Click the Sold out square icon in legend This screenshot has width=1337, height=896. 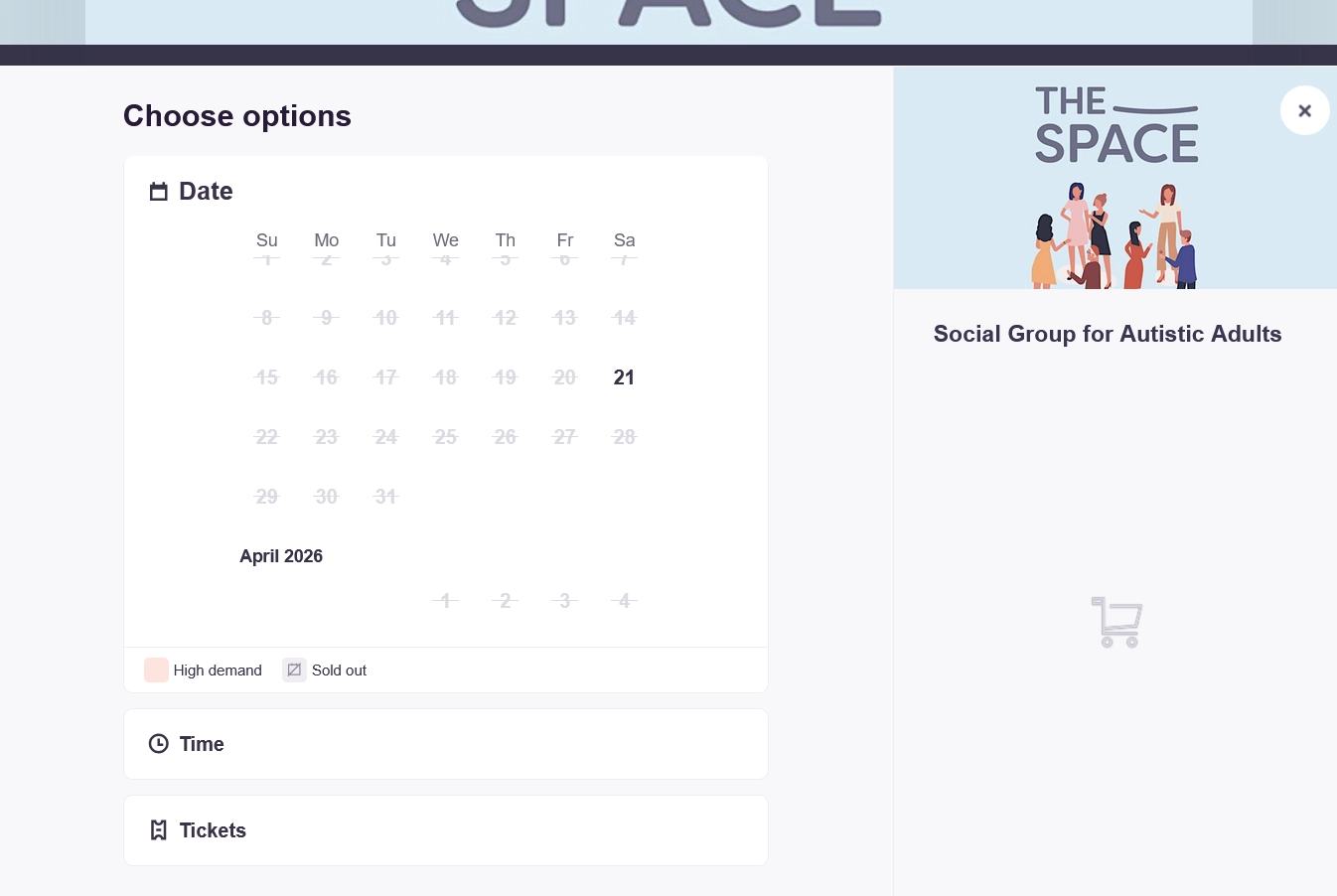coord(294,670)
